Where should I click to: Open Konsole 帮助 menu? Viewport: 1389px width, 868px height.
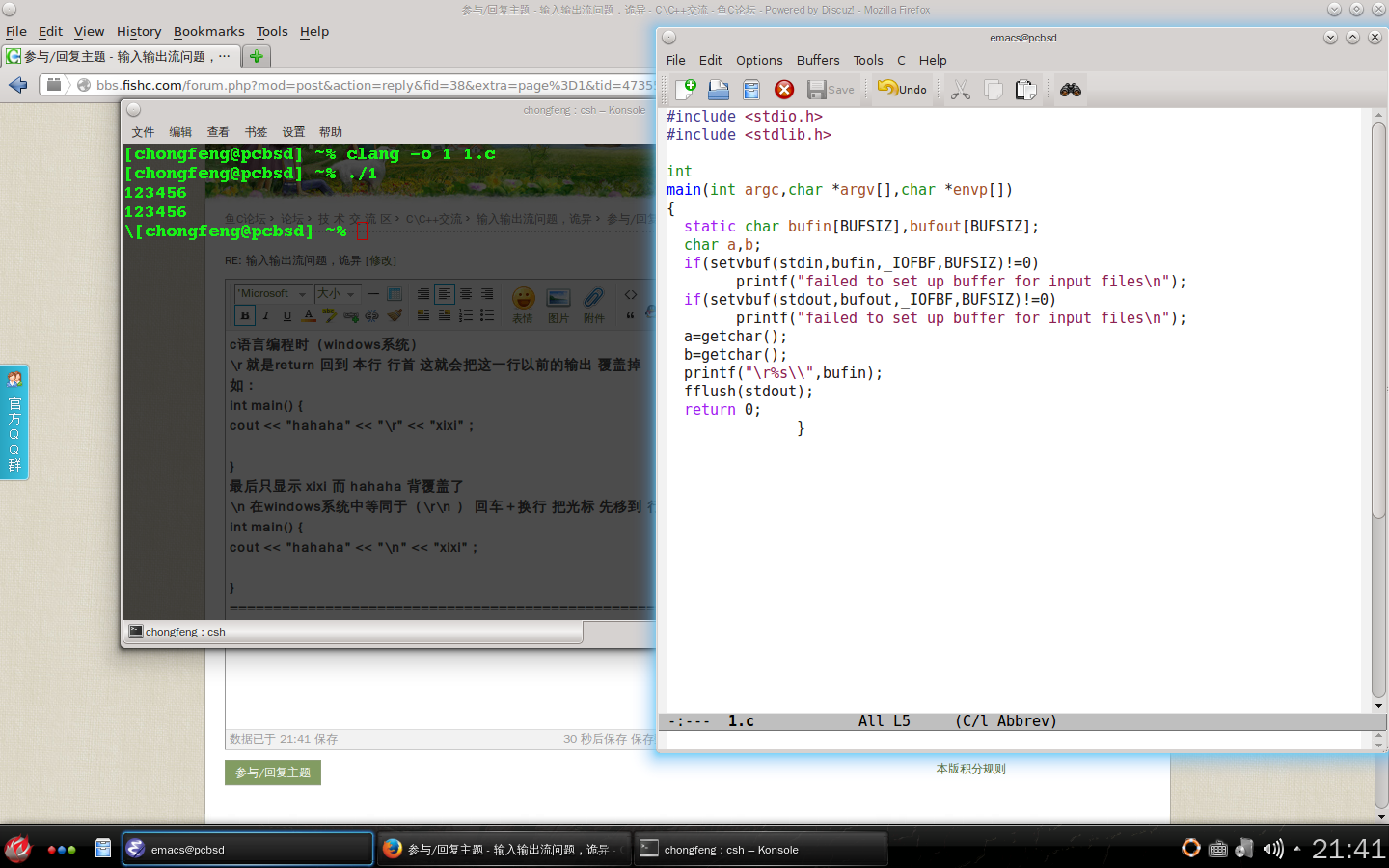pos(331,132)
